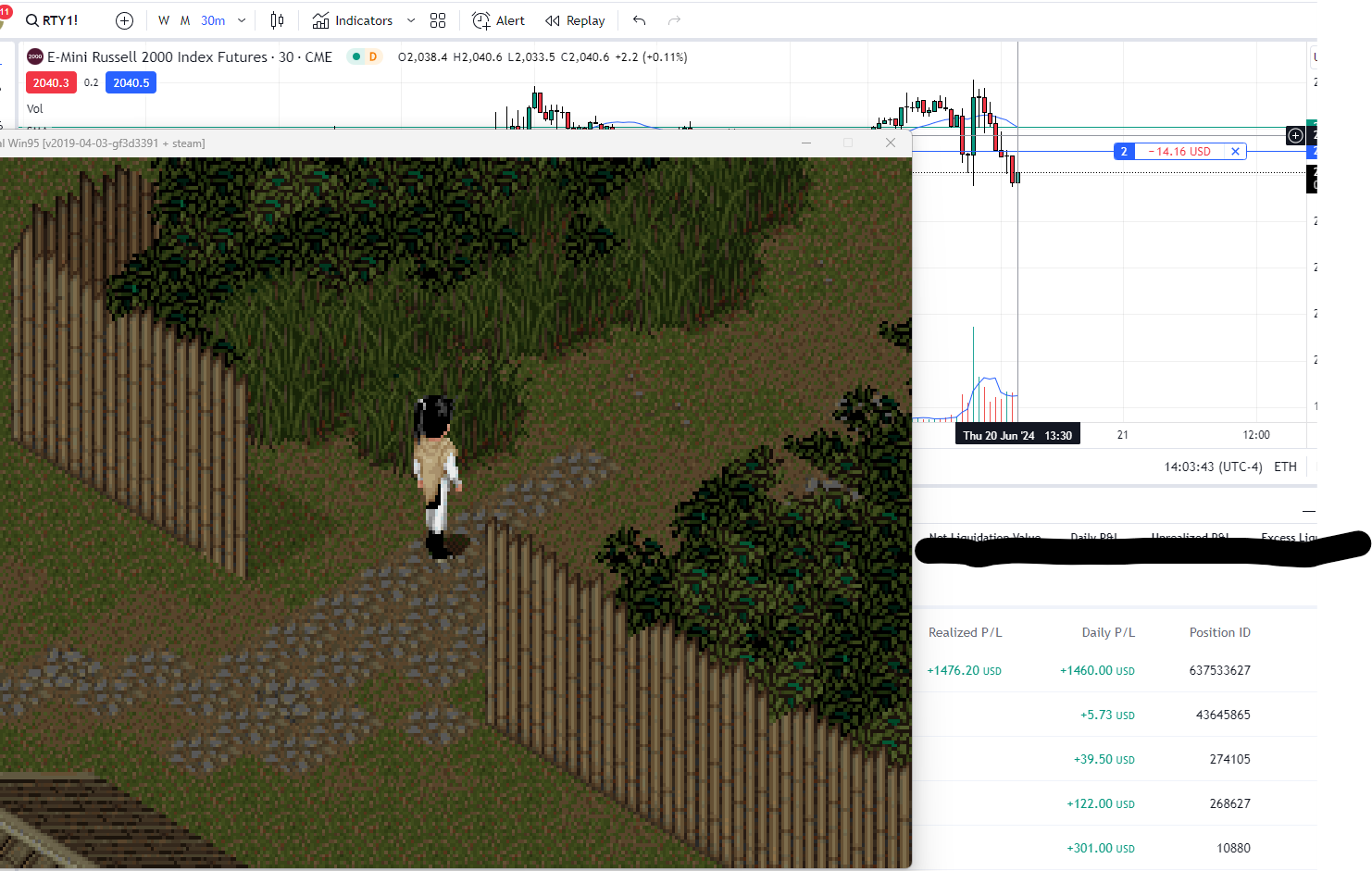Screen dimensions: 1372x871
Task: Open symbol search for RTY1!
Action: pyautogui.click(x=53, y=20)
